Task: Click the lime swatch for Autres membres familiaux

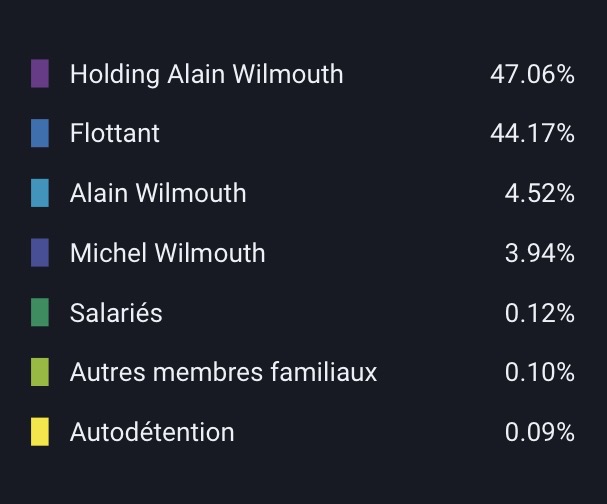Action: click(x=40, y=373)
